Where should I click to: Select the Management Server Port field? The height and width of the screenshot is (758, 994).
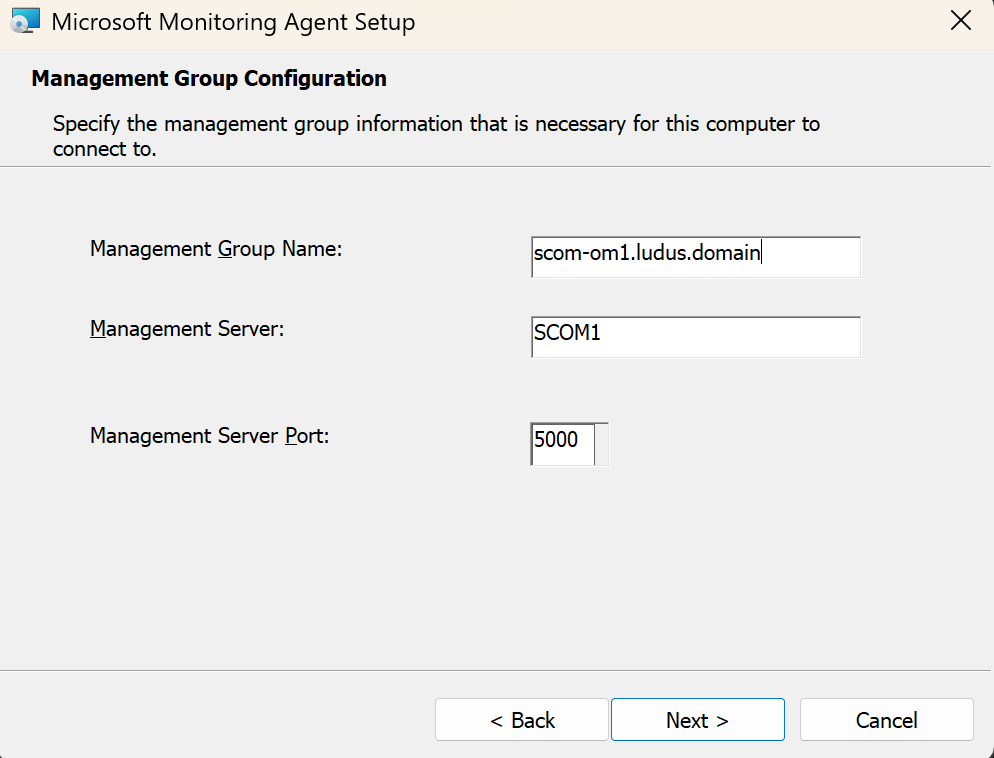point(562,443)
